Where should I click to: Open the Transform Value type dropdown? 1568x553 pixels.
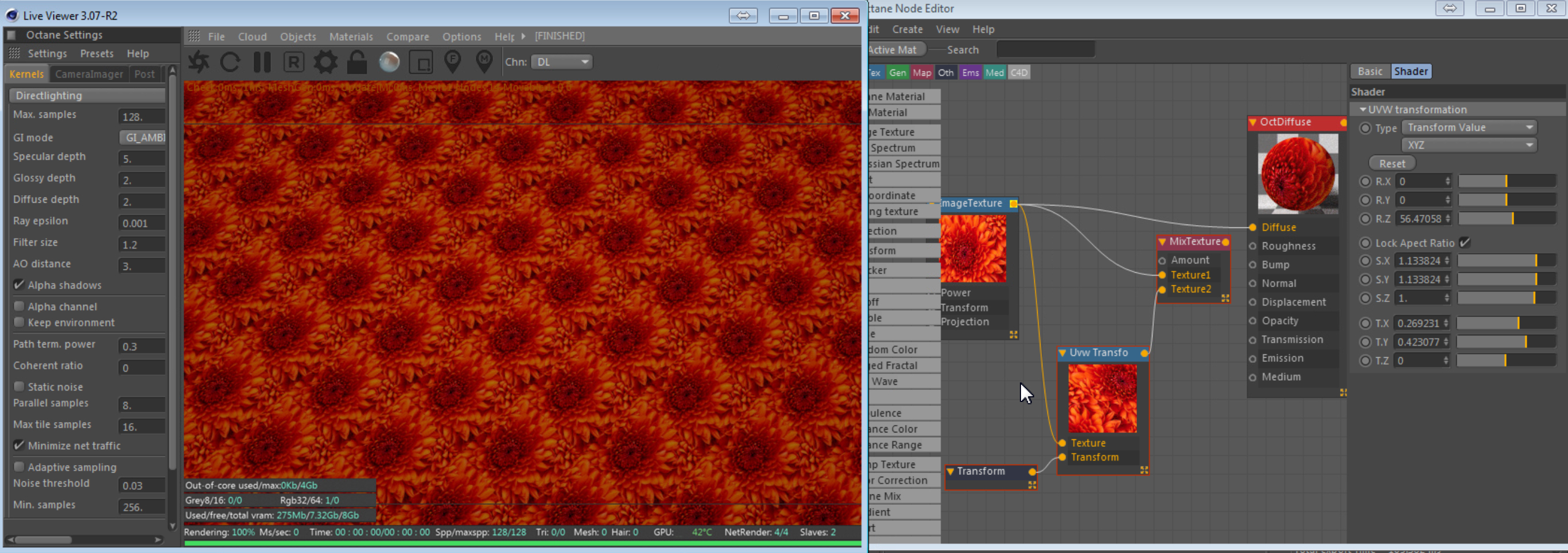tap(1469, 127)
